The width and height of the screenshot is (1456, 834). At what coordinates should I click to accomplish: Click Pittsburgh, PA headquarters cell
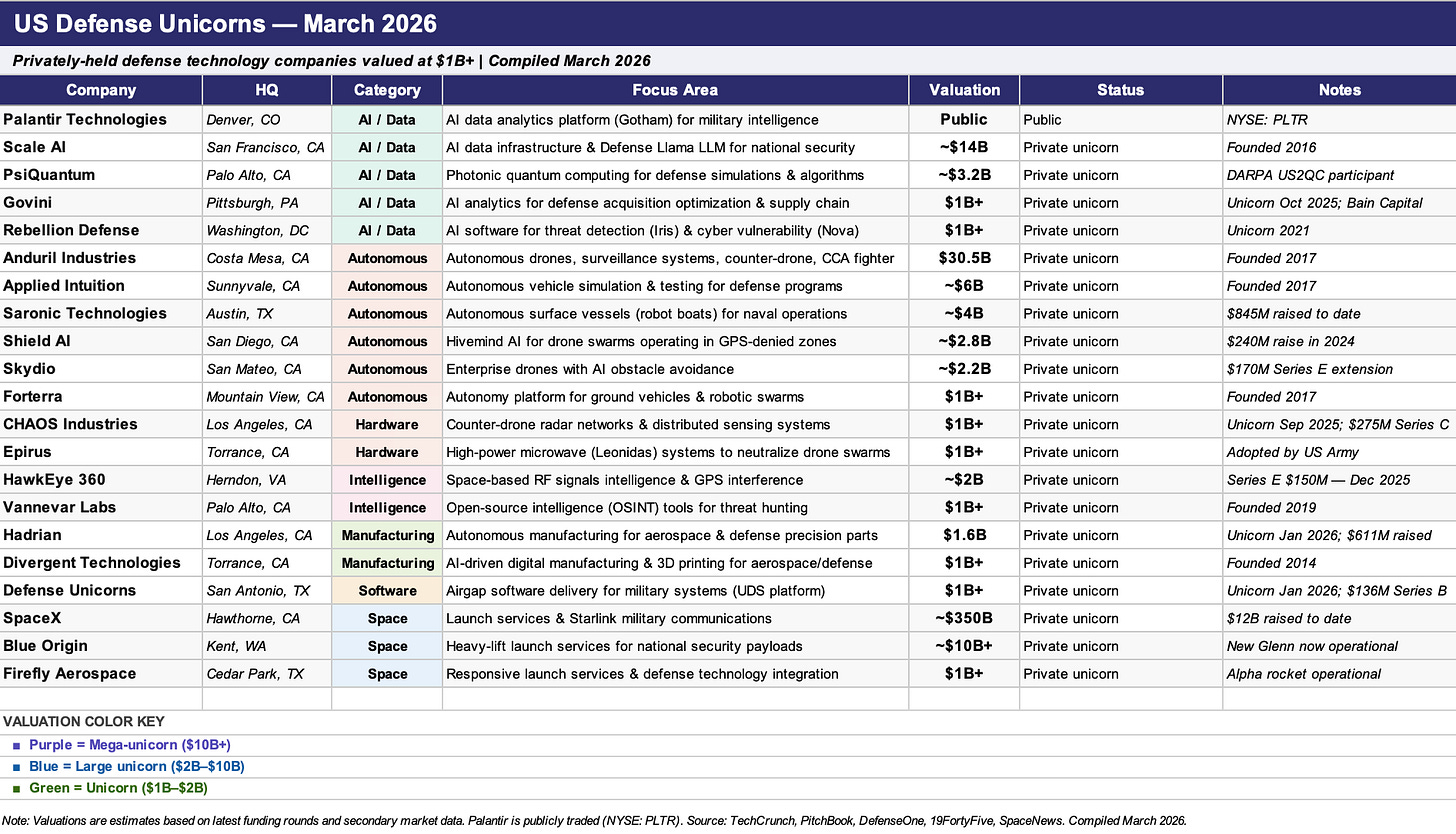pyautogui.click(x=267, y=203)
